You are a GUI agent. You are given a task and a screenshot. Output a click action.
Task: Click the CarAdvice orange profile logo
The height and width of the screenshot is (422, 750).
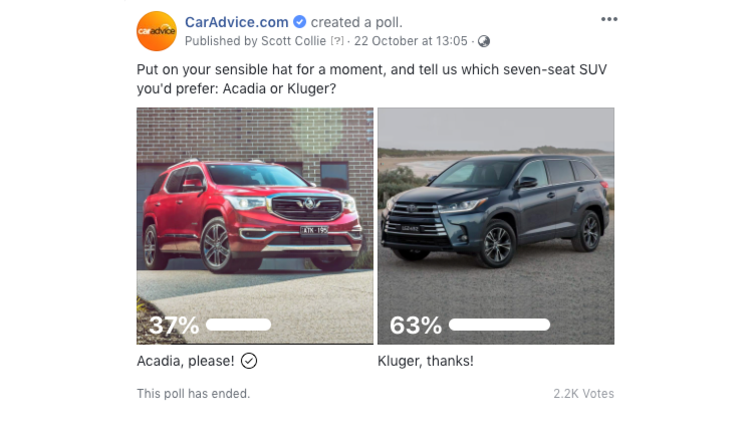[156, 31]
